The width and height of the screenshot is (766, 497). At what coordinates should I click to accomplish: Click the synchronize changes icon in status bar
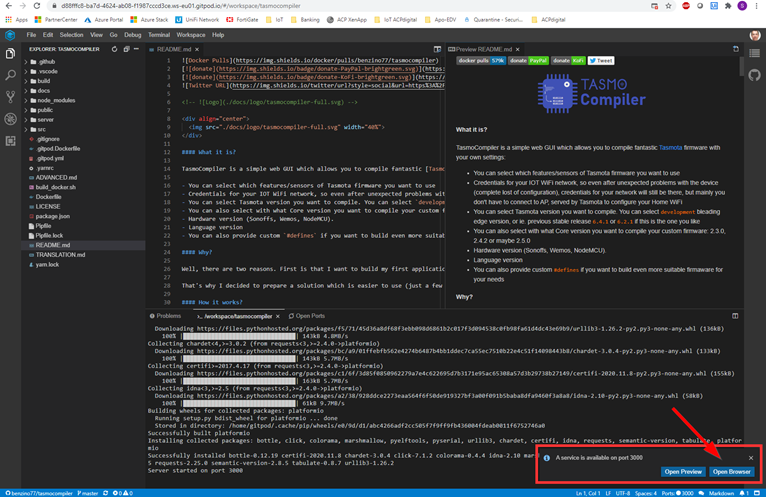click(x=106, y=493)
